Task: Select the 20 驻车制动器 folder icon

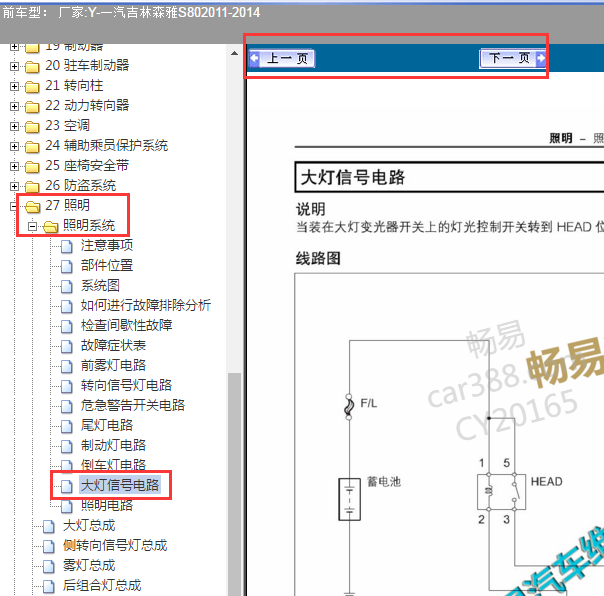Action: tap(32, 67)
